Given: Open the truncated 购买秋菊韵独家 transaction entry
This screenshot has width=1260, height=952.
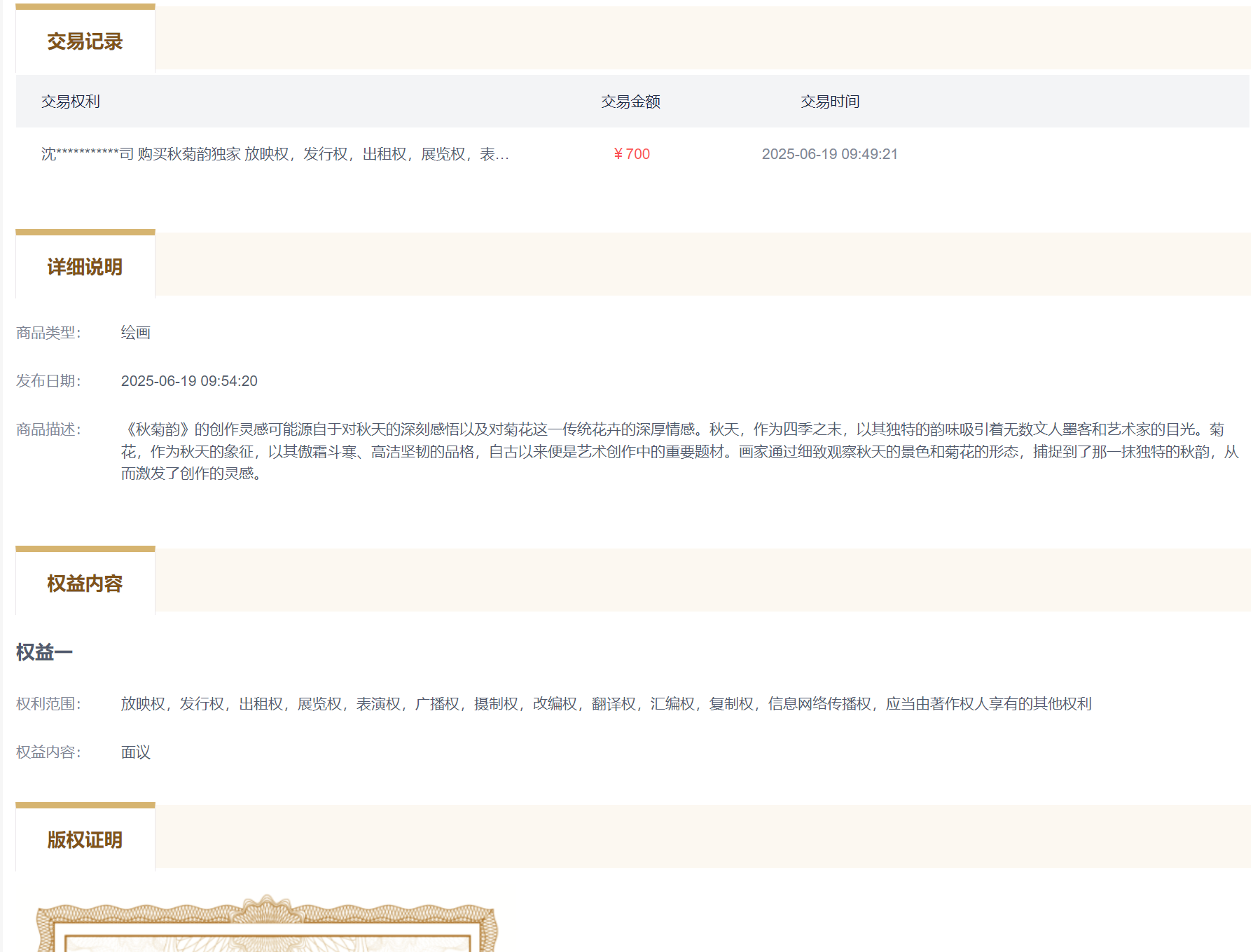Looking at the screenshot, I should 275,154.
